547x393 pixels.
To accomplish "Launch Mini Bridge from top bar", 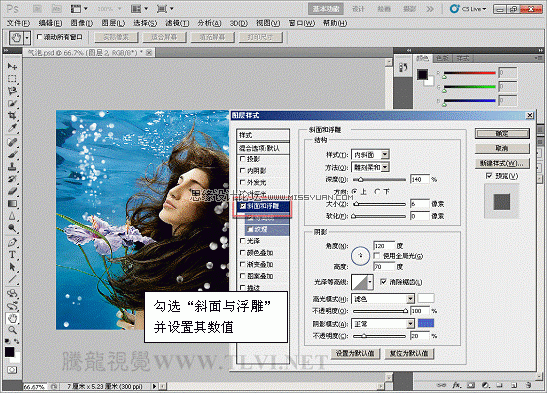I will tap(56, 9).
